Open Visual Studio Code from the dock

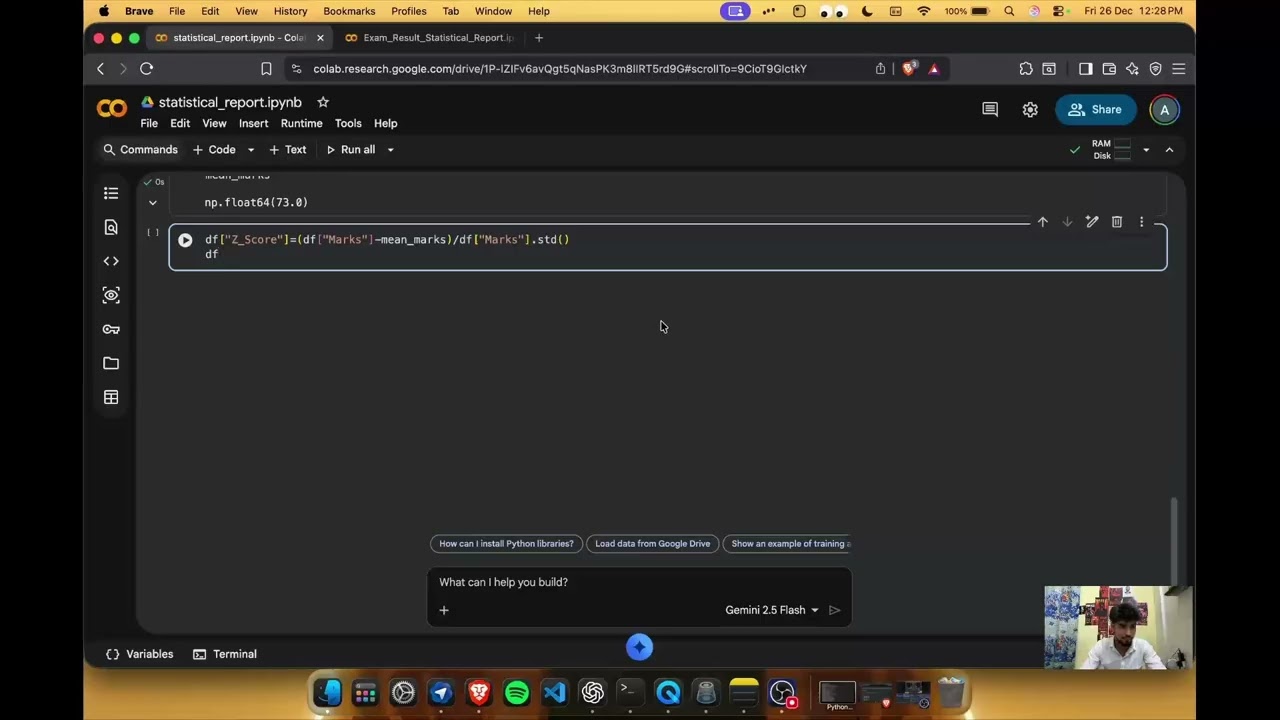555,692
